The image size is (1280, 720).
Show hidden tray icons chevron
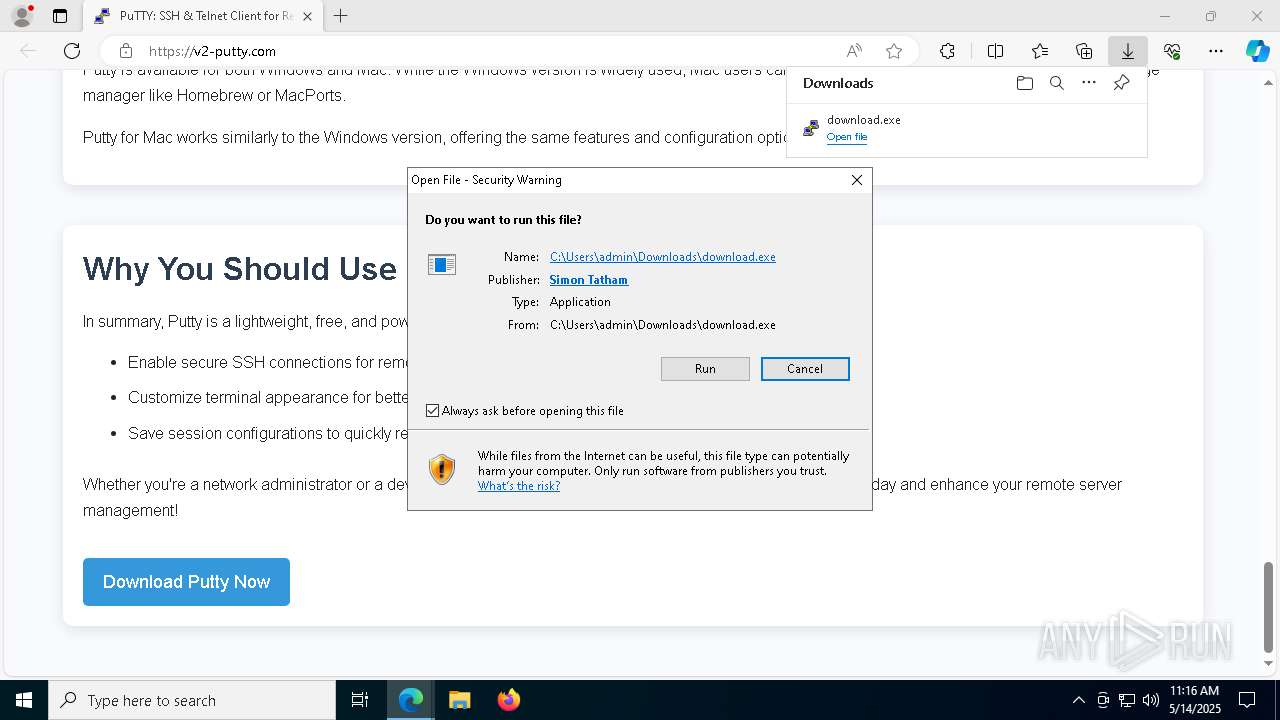(1078, 700)
